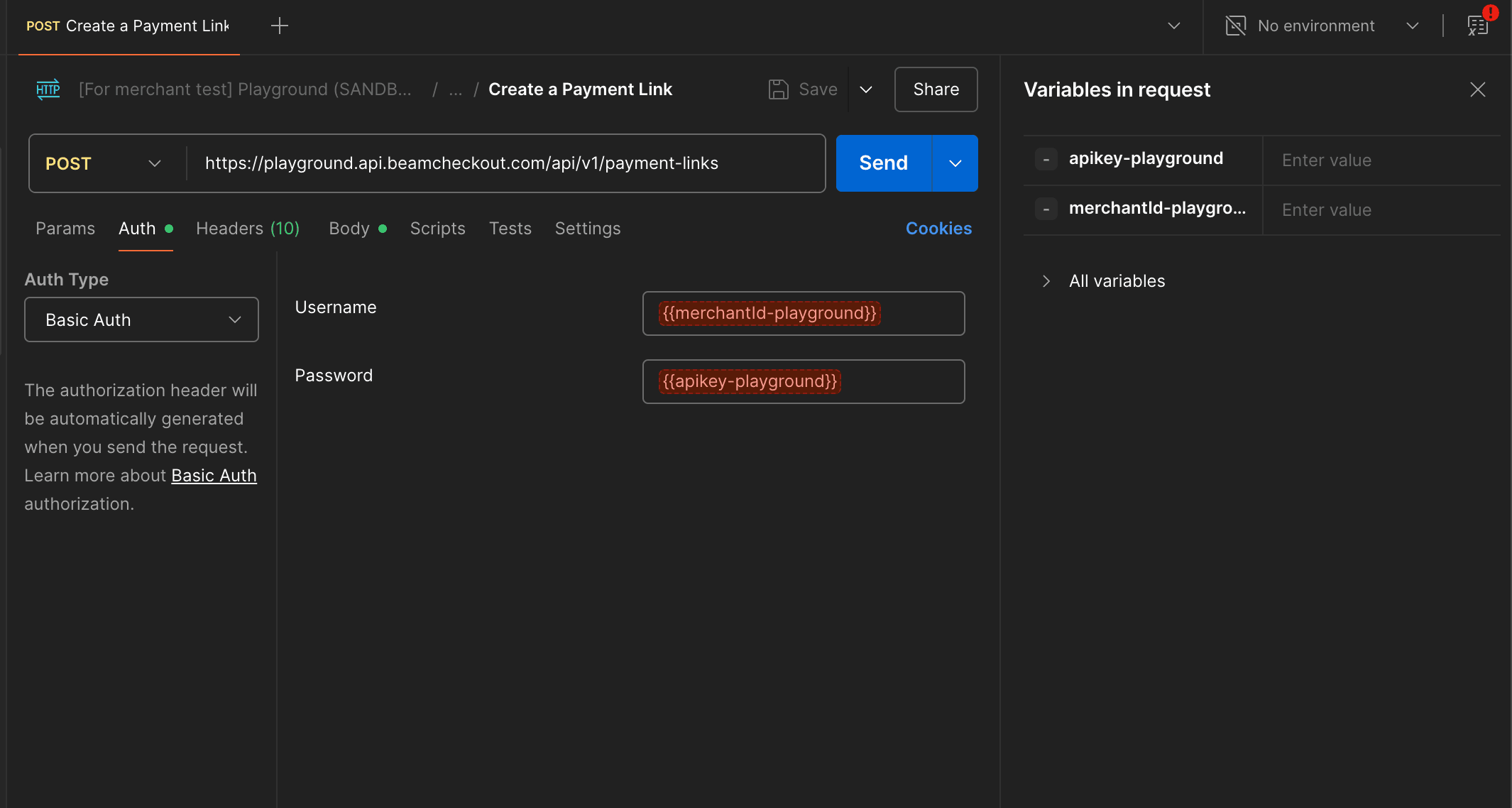Viewport: 1512px width, 808px height.
Task: Open the environment quick look icon
Action: (1478, 26)
